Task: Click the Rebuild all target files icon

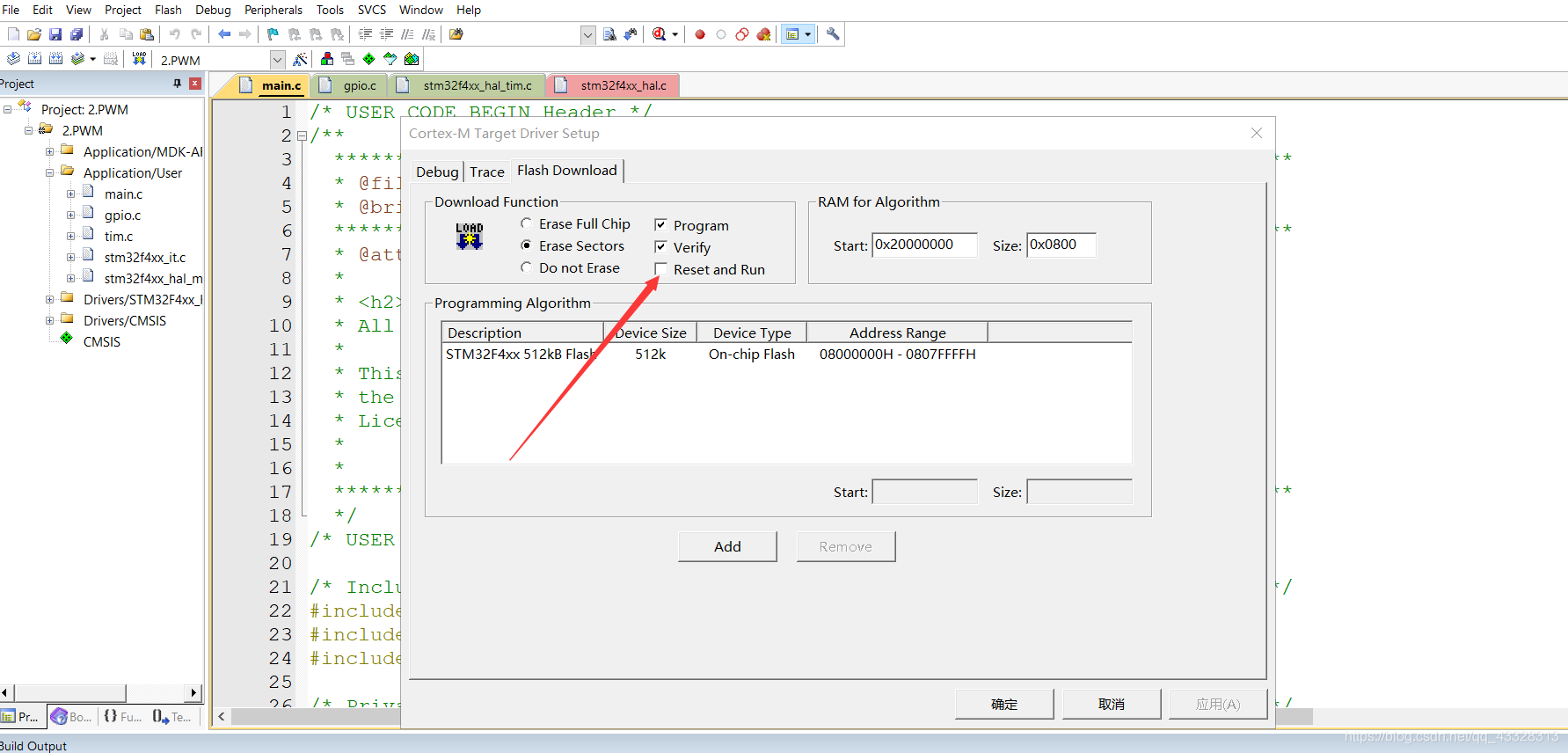Action: [55, 59]
